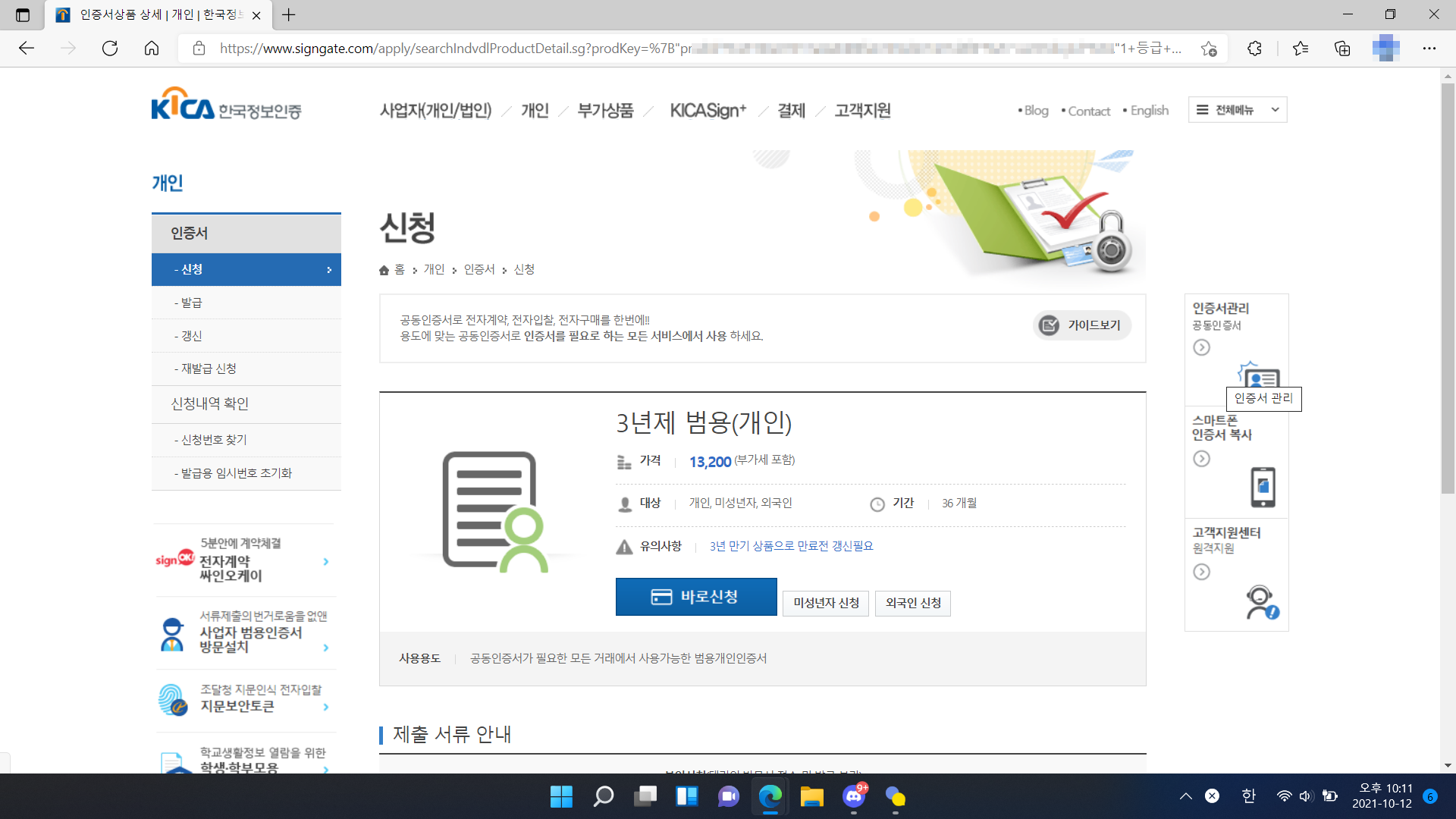Screen dimensions: 1456x819
Task: Add this page to favorites star icon
Action: pyautogui.click(x=1209, y=49)
